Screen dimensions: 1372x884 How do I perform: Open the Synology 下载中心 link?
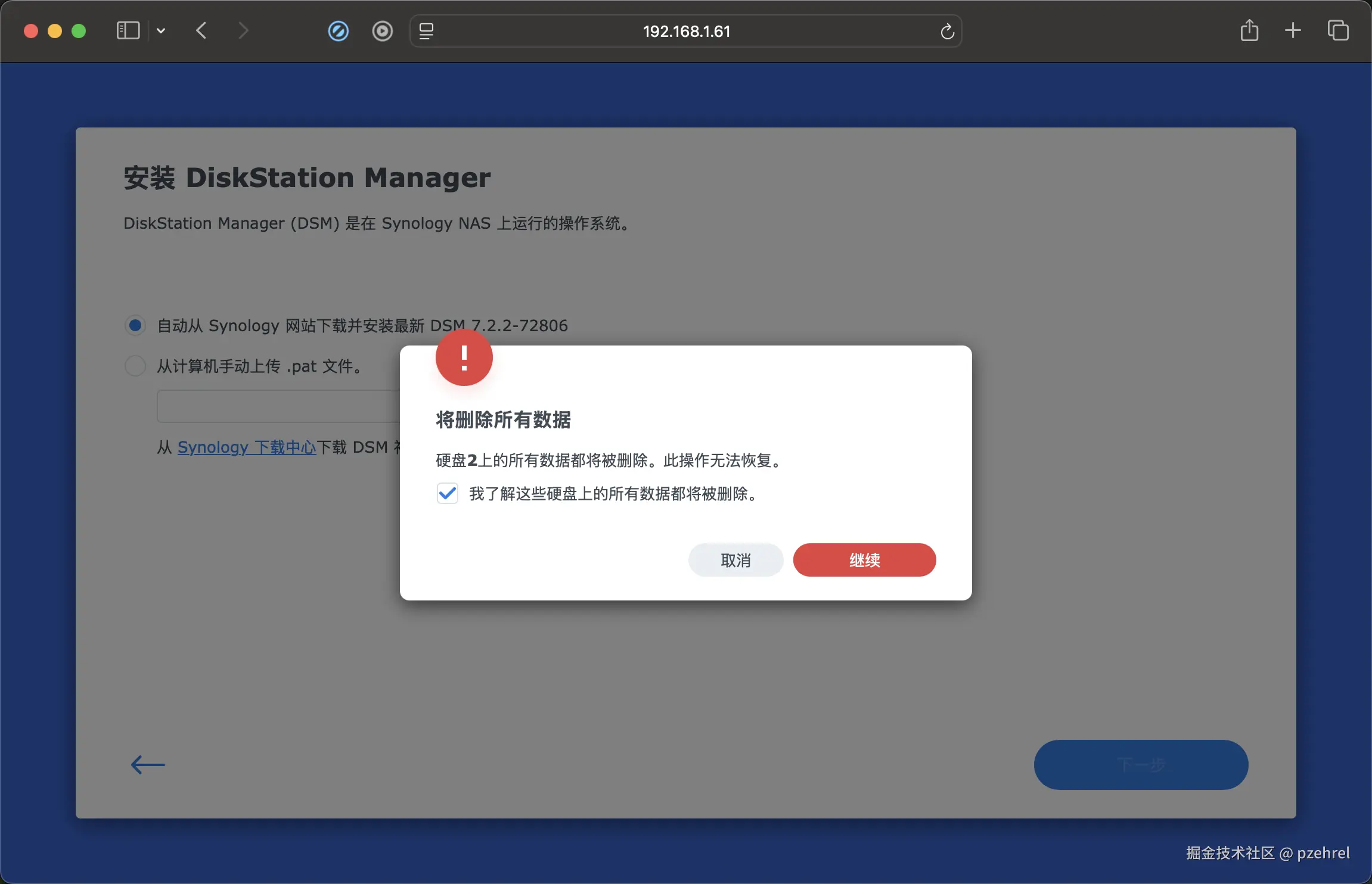247,447
